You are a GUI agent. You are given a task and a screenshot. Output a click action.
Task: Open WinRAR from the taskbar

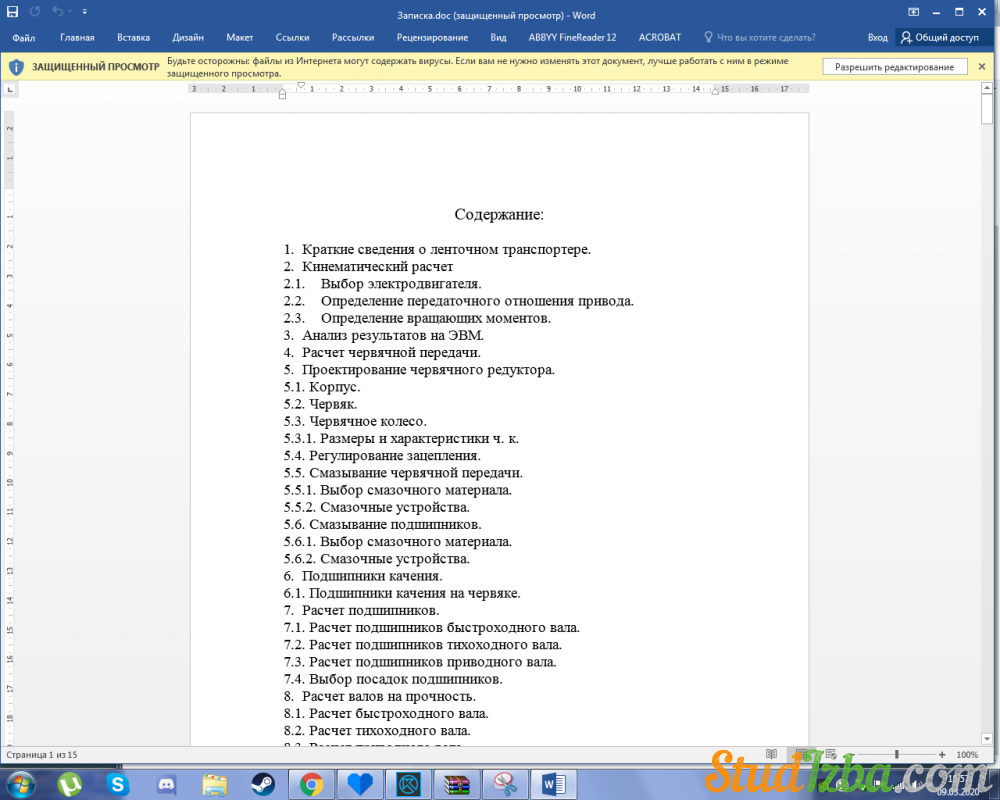coord(457,784)
